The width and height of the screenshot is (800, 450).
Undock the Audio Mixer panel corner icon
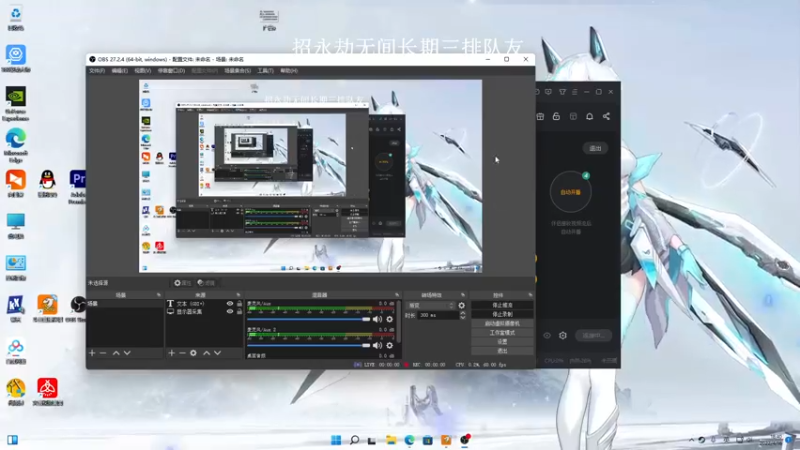click(x=397, y=295)
